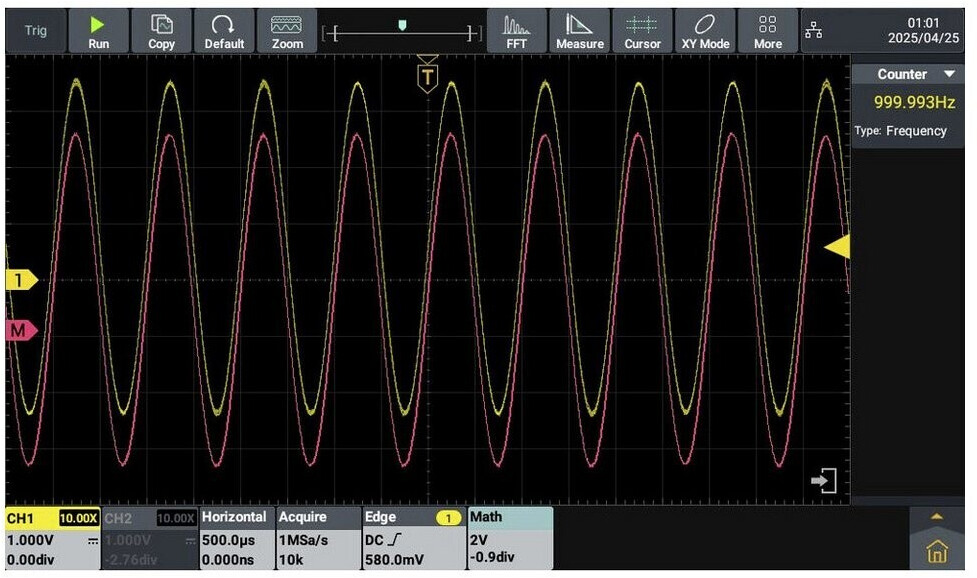
Task: Enable the Cursor measurement tool
Action: (x=642, y=31)
